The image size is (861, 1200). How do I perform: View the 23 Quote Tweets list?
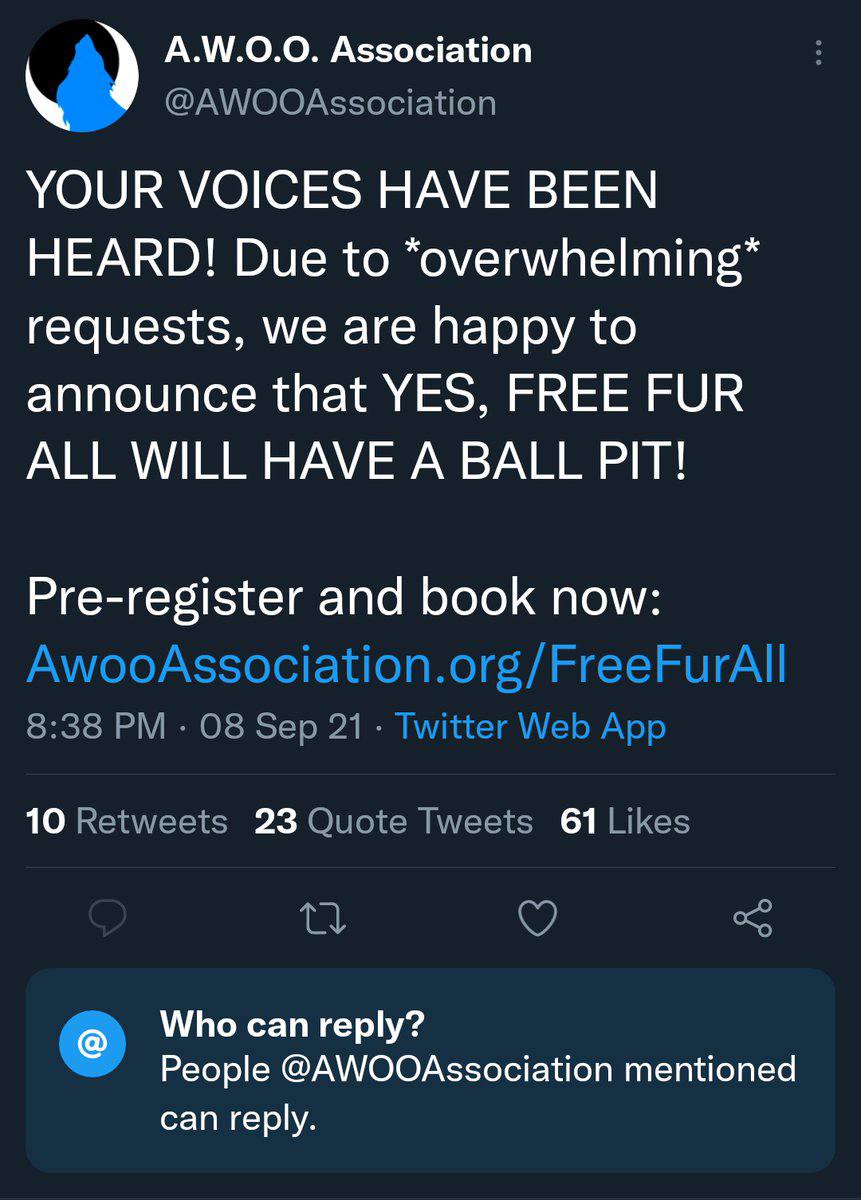click(393, 821)
